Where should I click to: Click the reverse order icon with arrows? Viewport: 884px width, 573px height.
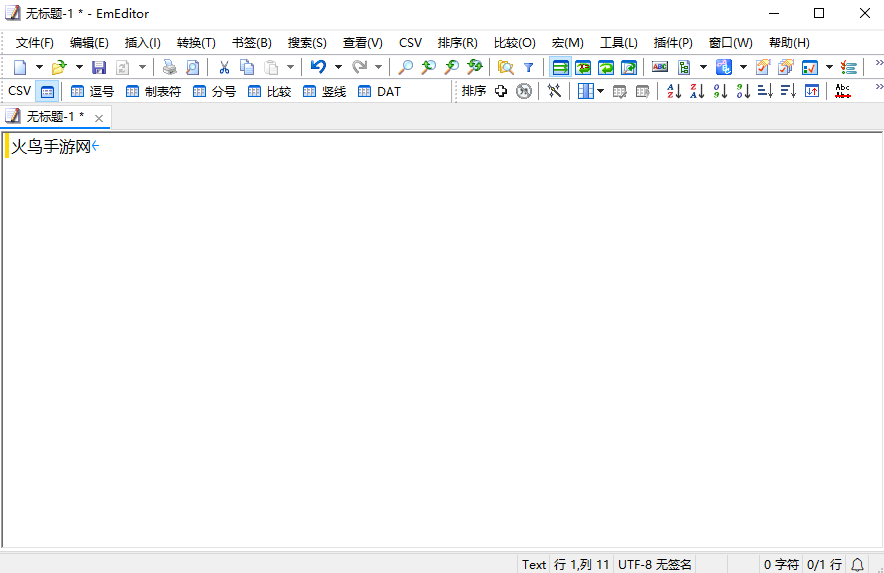pyautogui.click(x=812, y=91)
